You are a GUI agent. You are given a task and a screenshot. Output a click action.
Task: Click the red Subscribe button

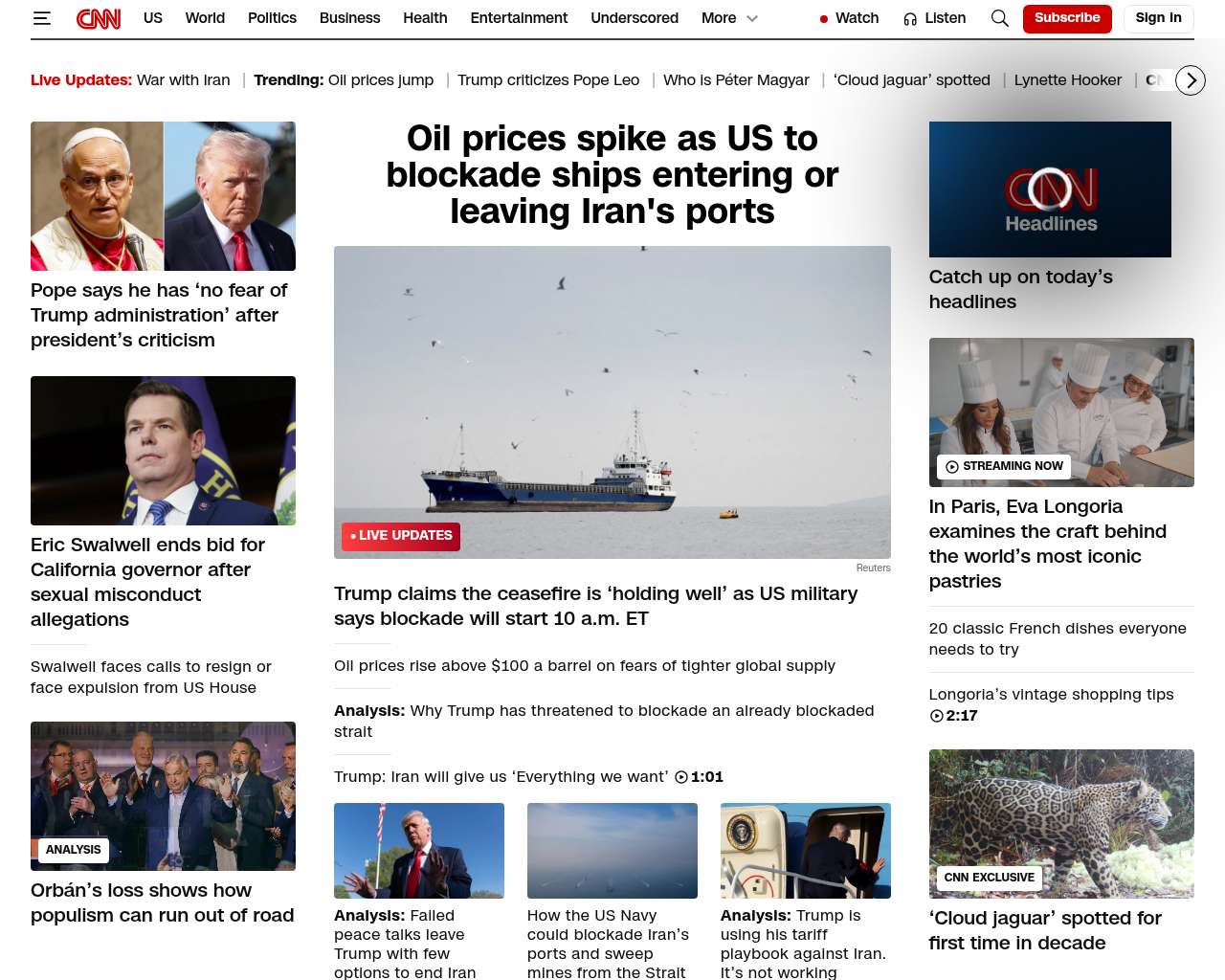click(1067, 18)
